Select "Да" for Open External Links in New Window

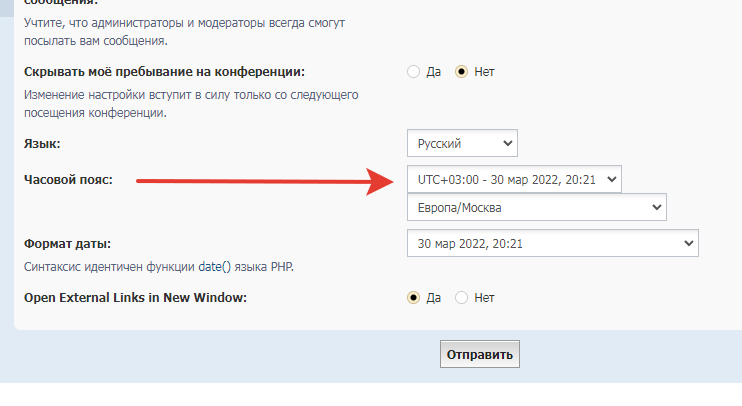point(414,298)
